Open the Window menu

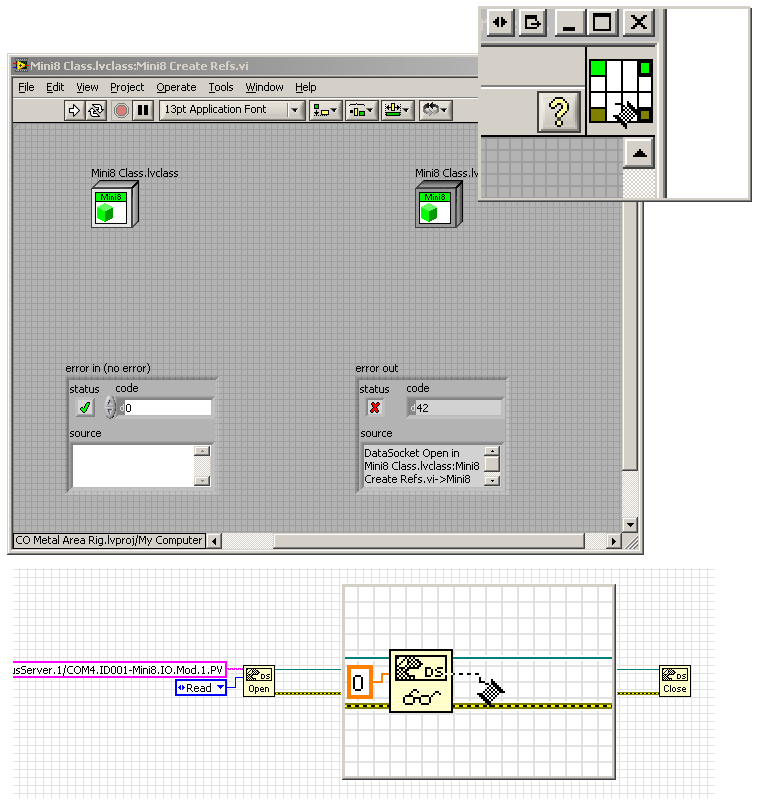(264, 87)
